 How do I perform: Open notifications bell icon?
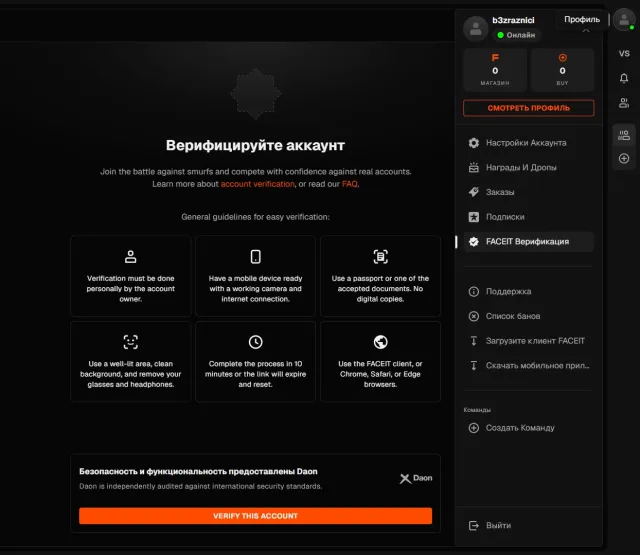point(624,78)
